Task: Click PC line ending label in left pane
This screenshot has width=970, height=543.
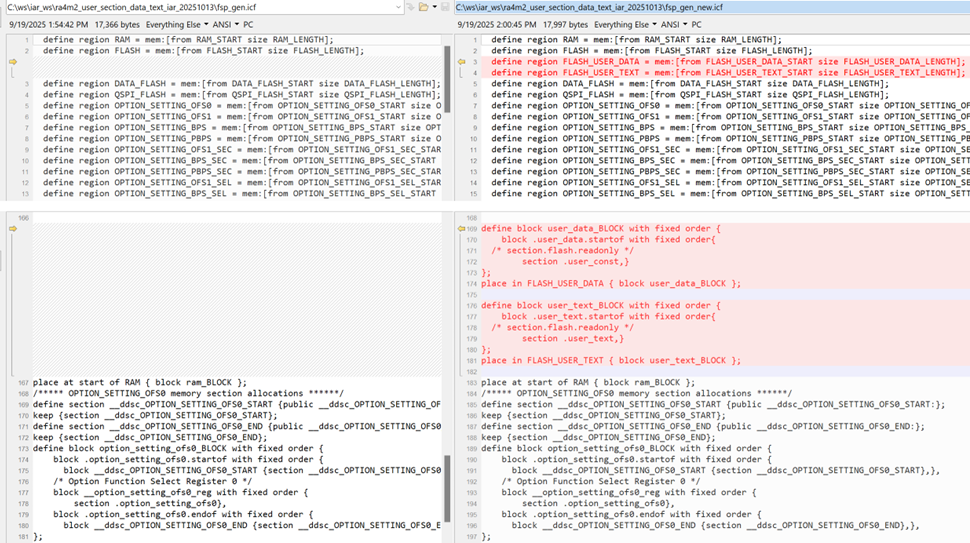Action: 248,25
